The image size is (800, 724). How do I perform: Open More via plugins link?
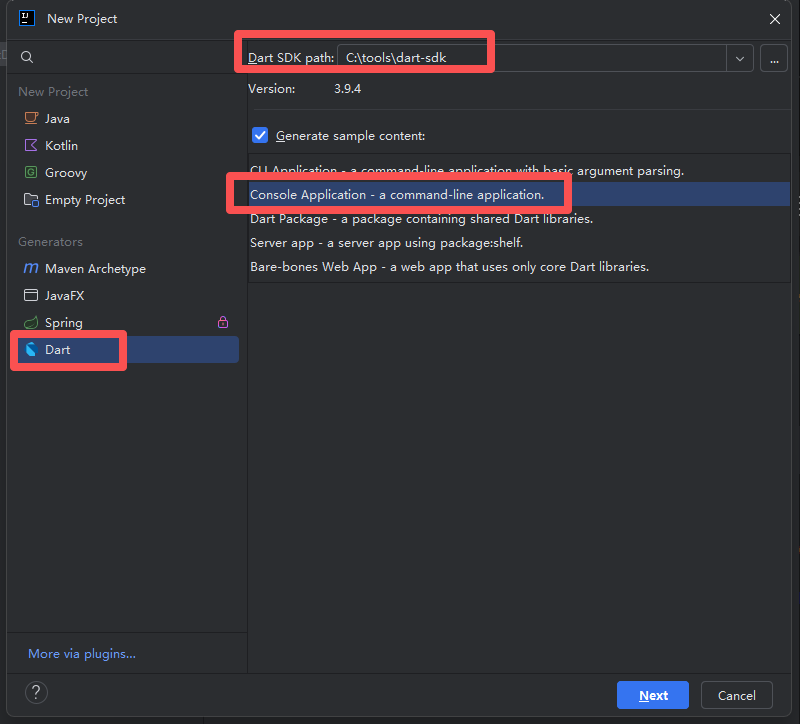pyautogui.click(x=82, y=654)
